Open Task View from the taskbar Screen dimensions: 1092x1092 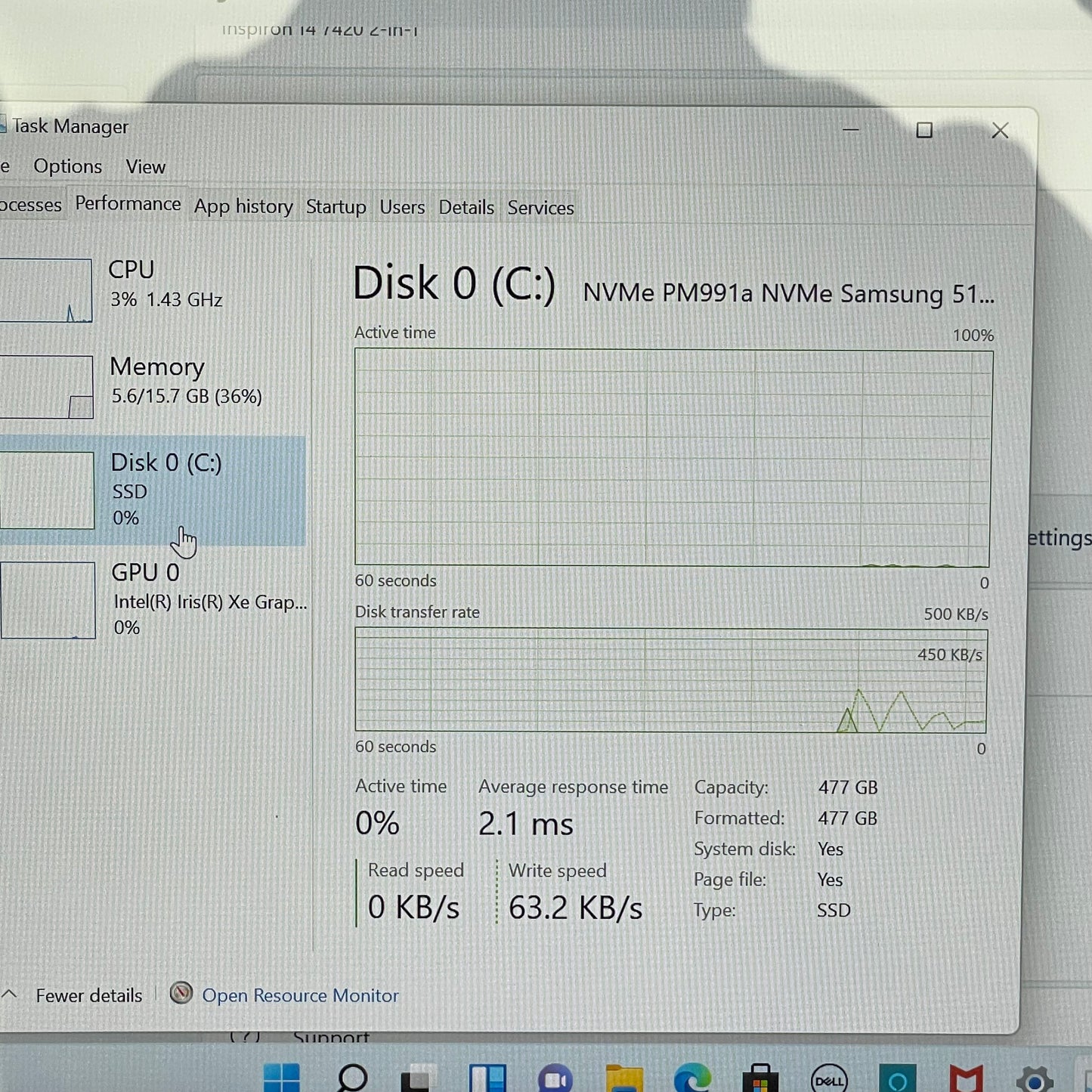(x=419, y=1078)
